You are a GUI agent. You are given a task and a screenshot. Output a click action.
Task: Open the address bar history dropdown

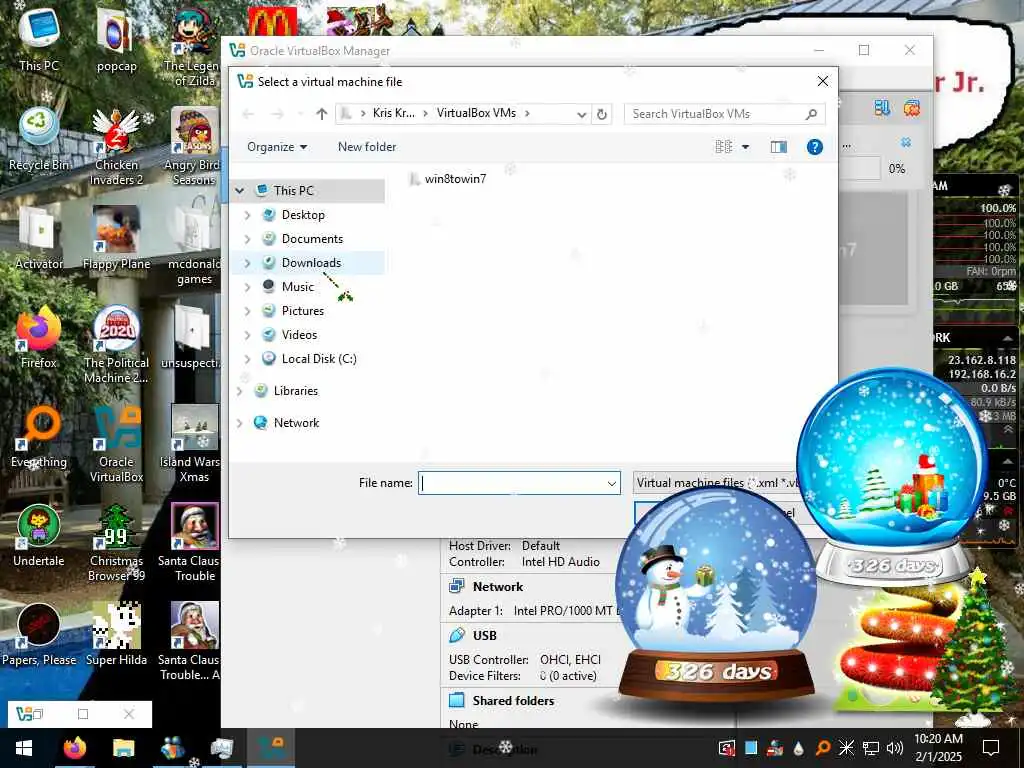point(581,114)
